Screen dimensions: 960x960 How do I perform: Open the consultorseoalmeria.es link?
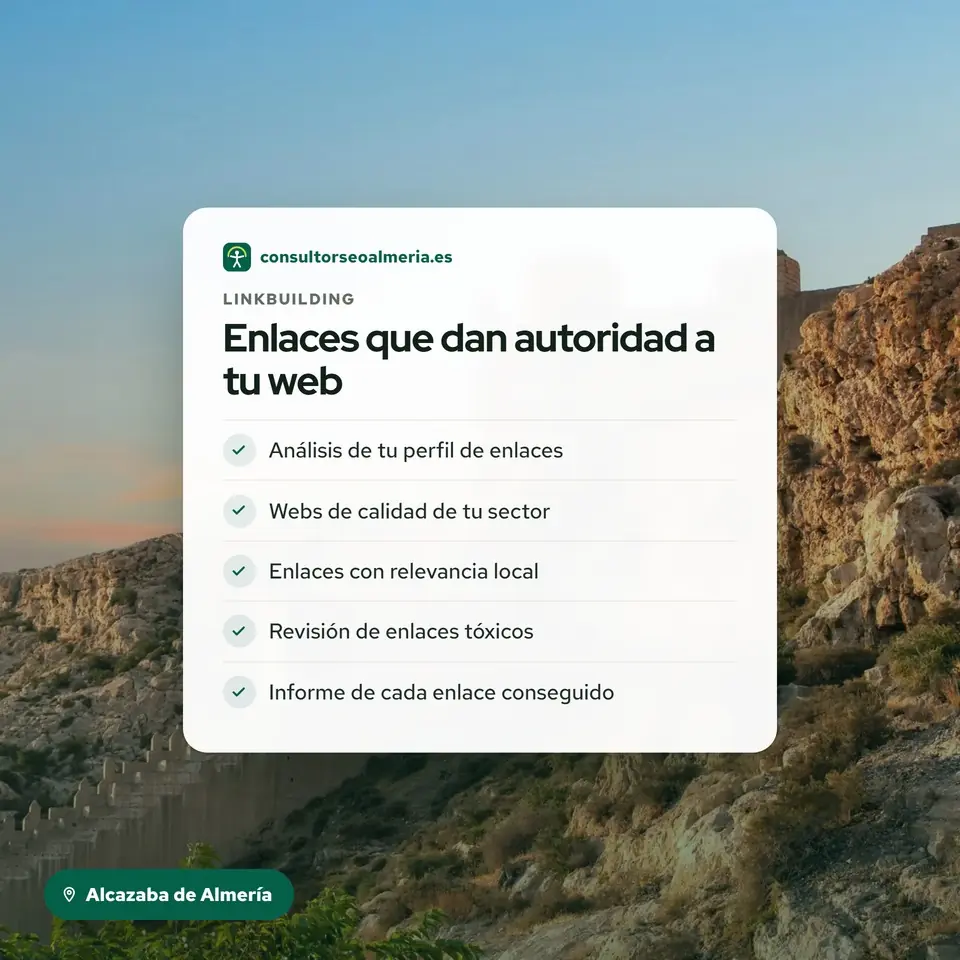click(356, 257)
